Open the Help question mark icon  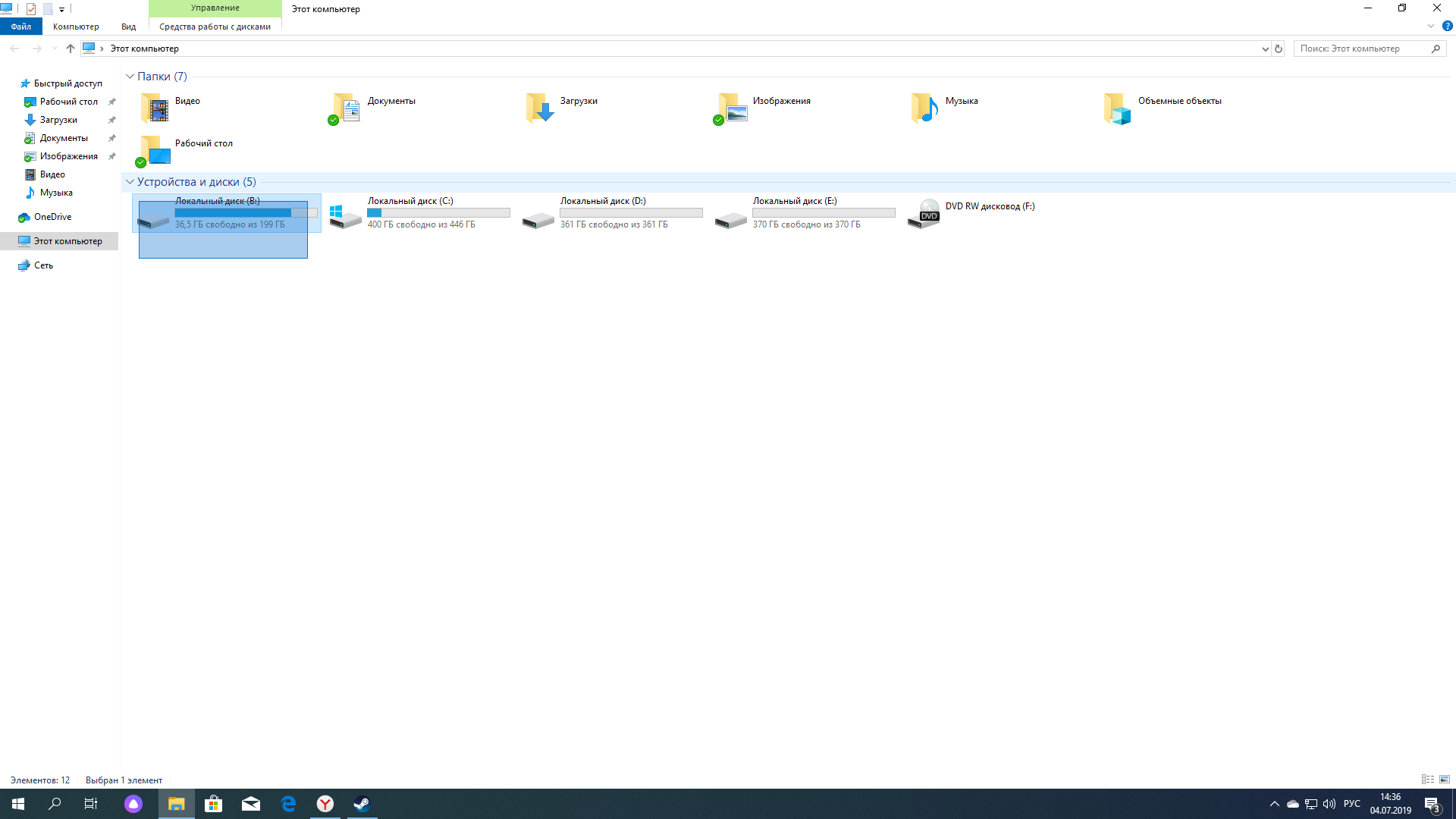[x=1447, y=26]
